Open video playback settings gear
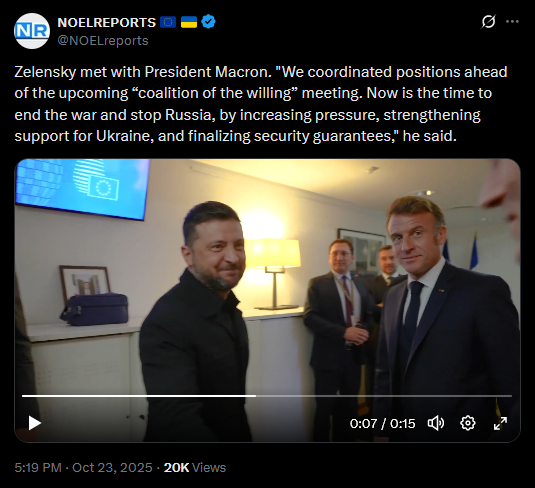Screen dimensions: 535x488 click(x=467, y=423)
